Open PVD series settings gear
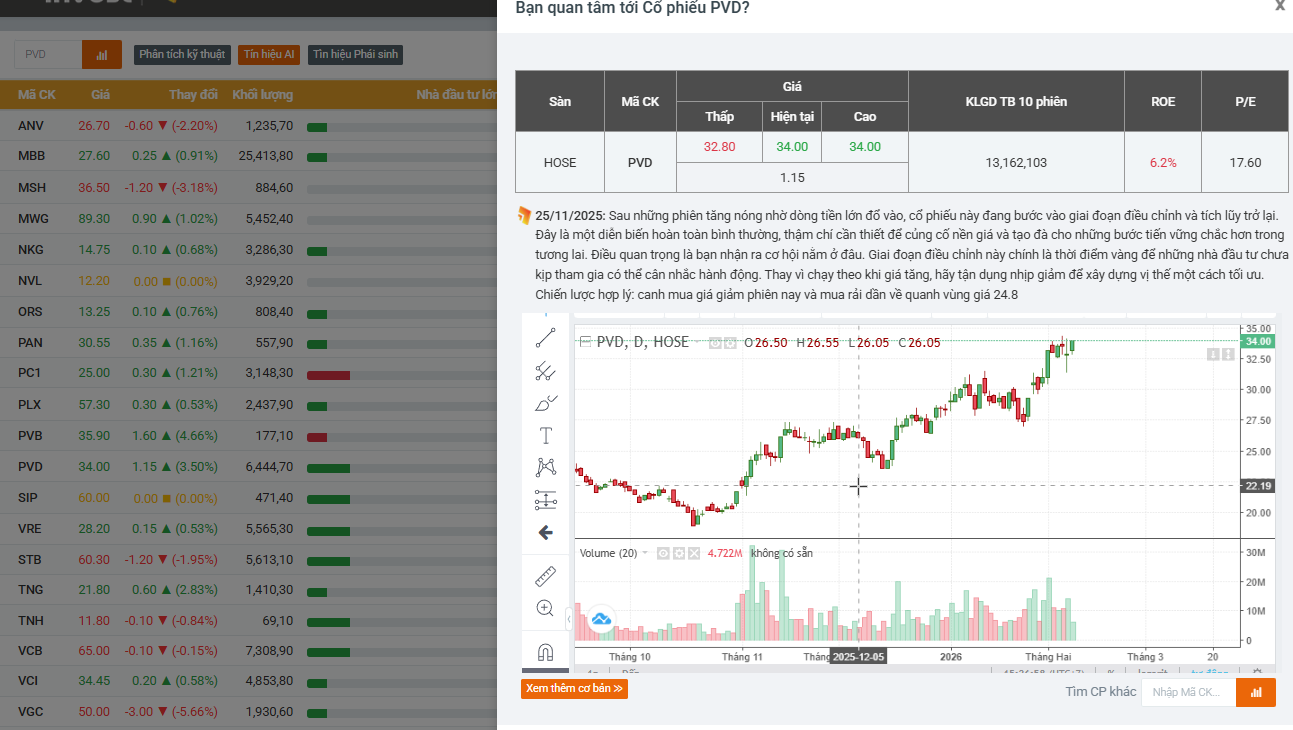The width and height of the screenshot is (1293, 730). click(x=730, y=343)
